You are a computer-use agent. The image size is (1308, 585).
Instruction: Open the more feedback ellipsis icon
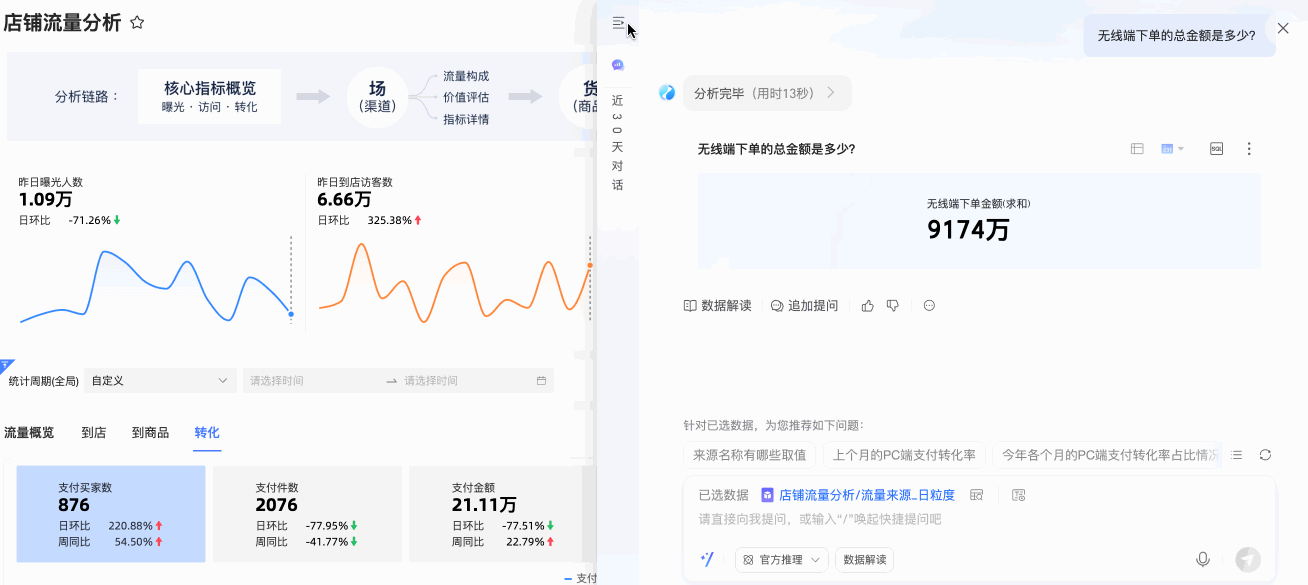(929, 306)
